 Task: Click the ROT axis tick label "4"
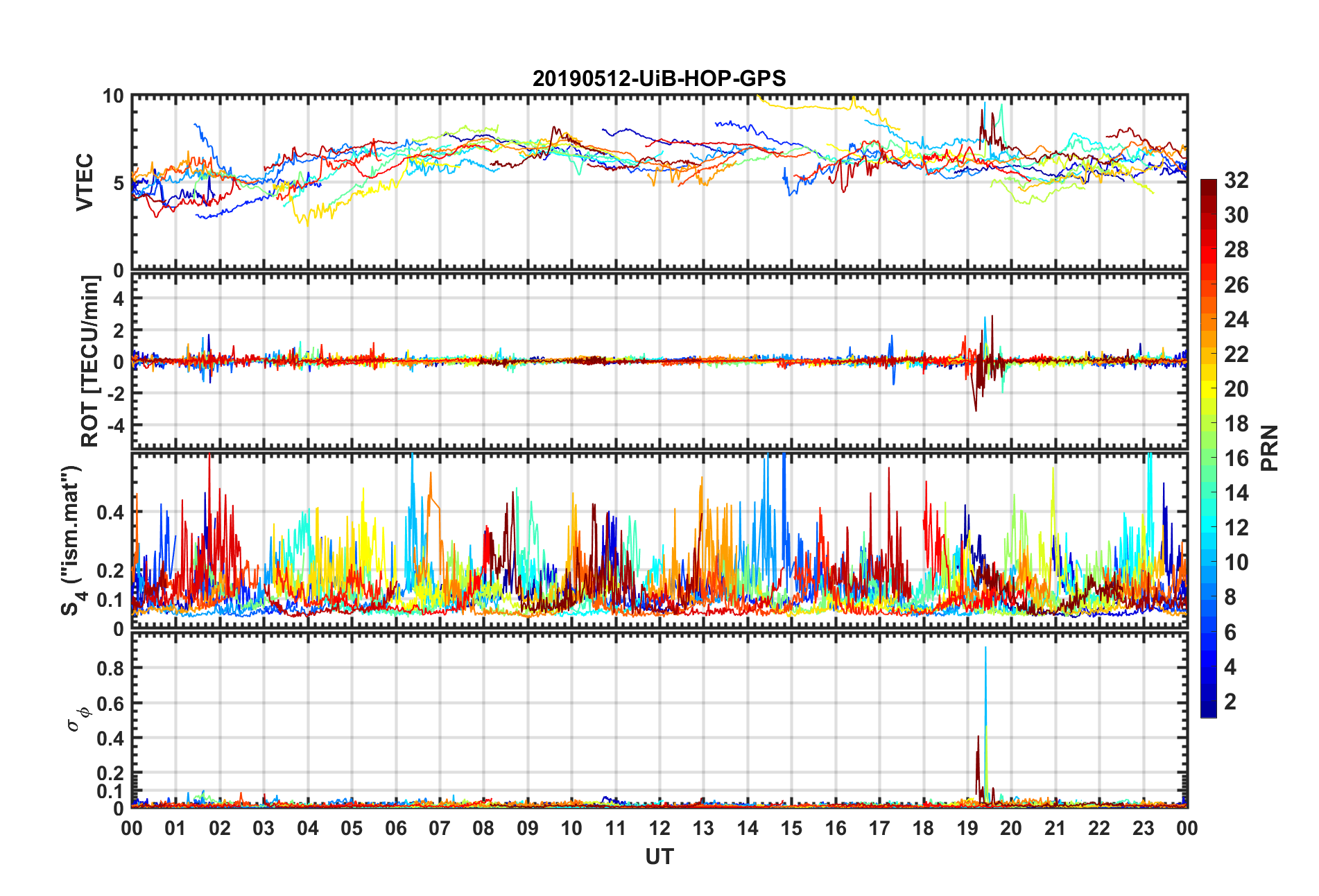click(119, 299)
